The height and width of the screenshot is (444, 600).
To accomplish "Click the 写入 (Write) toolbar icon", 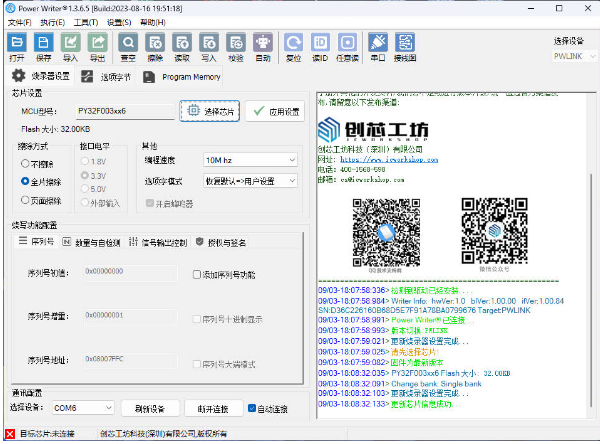I will [209, 42].
